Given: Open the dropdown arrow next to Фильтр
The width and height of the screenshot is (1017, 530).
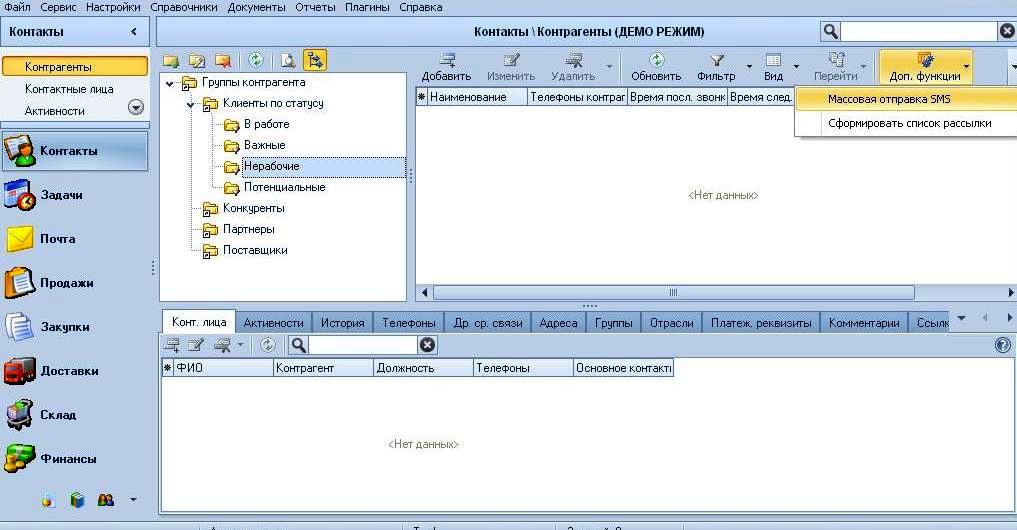Looking at the screenshot, I should (749, 67).
